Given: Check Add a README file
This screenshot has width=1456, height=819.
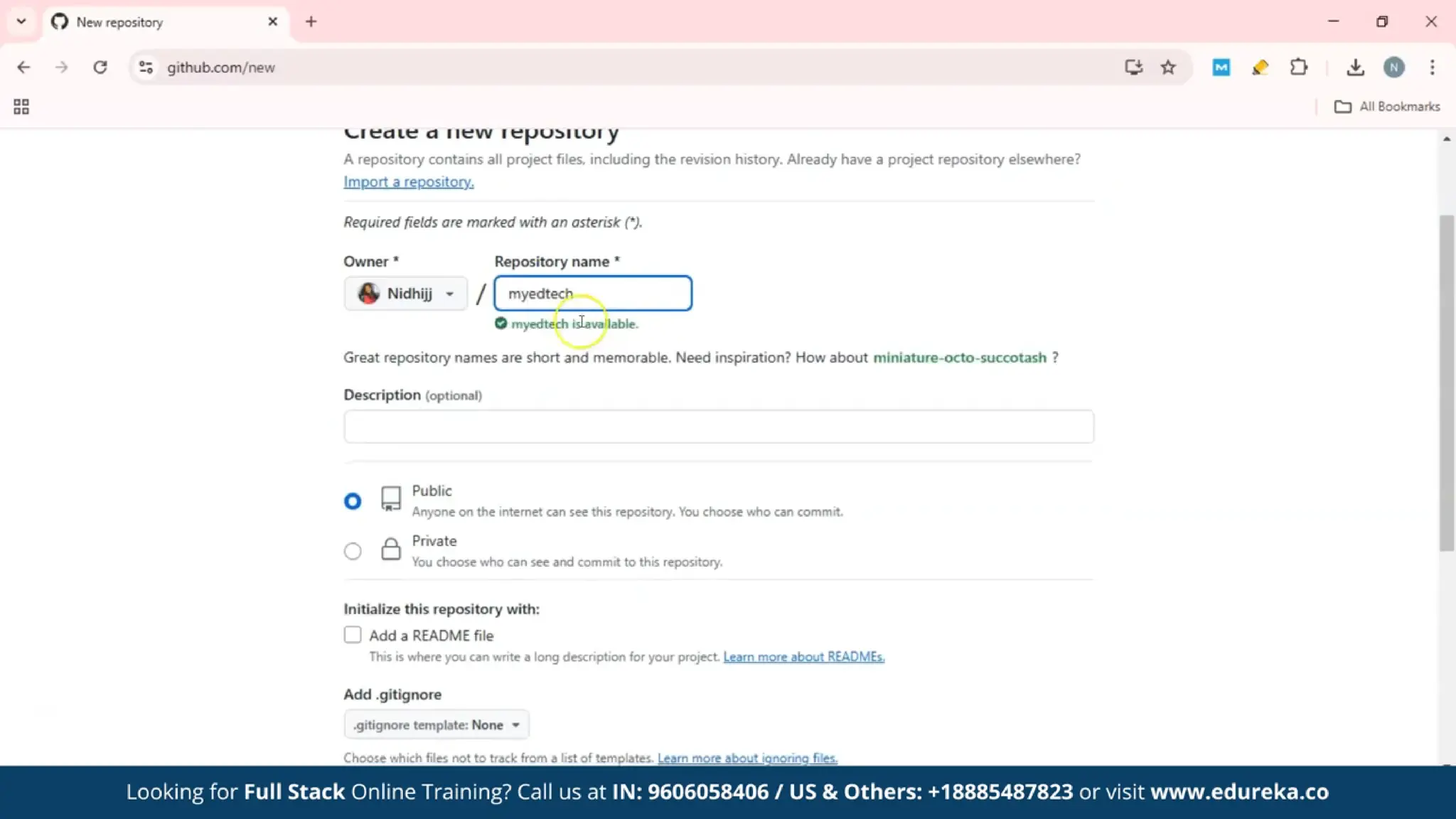Looking at the screenshot, I should (353, 635).
